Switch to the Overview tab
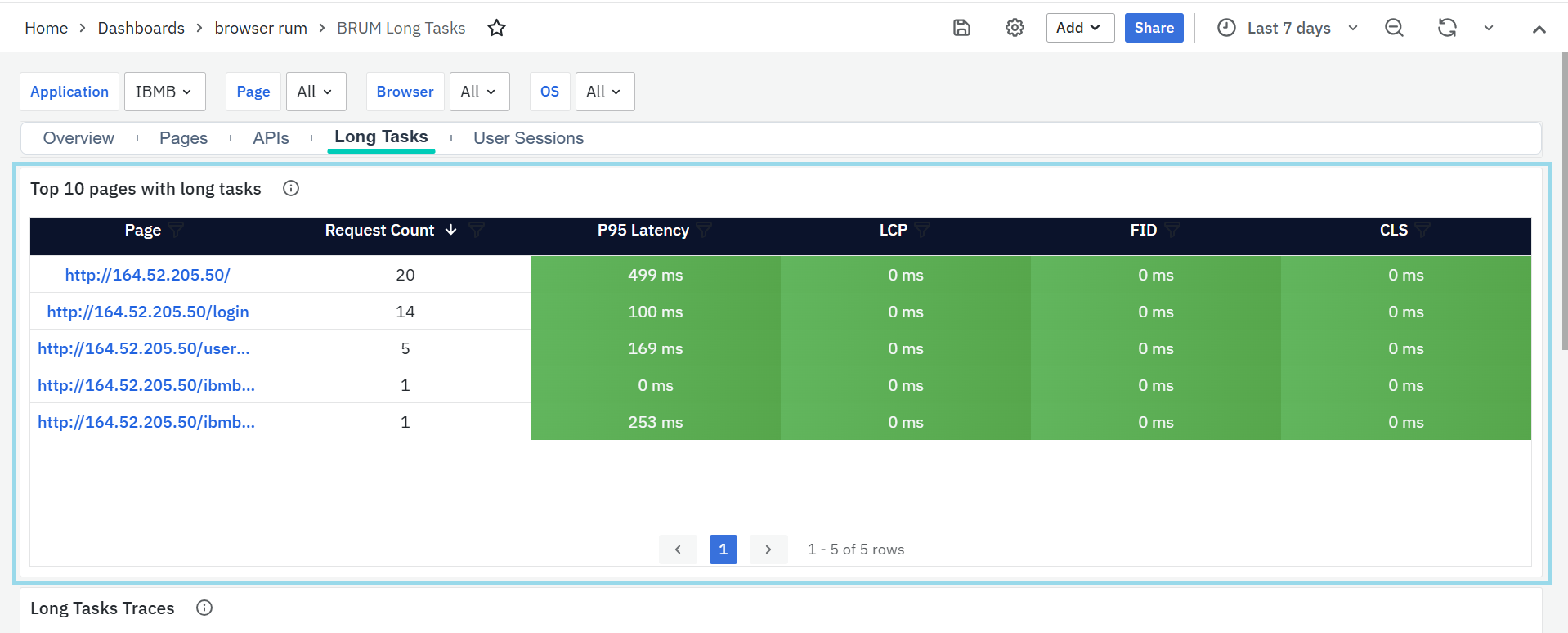The height and width of the screenshot is (633, 1568). point(78,138)
